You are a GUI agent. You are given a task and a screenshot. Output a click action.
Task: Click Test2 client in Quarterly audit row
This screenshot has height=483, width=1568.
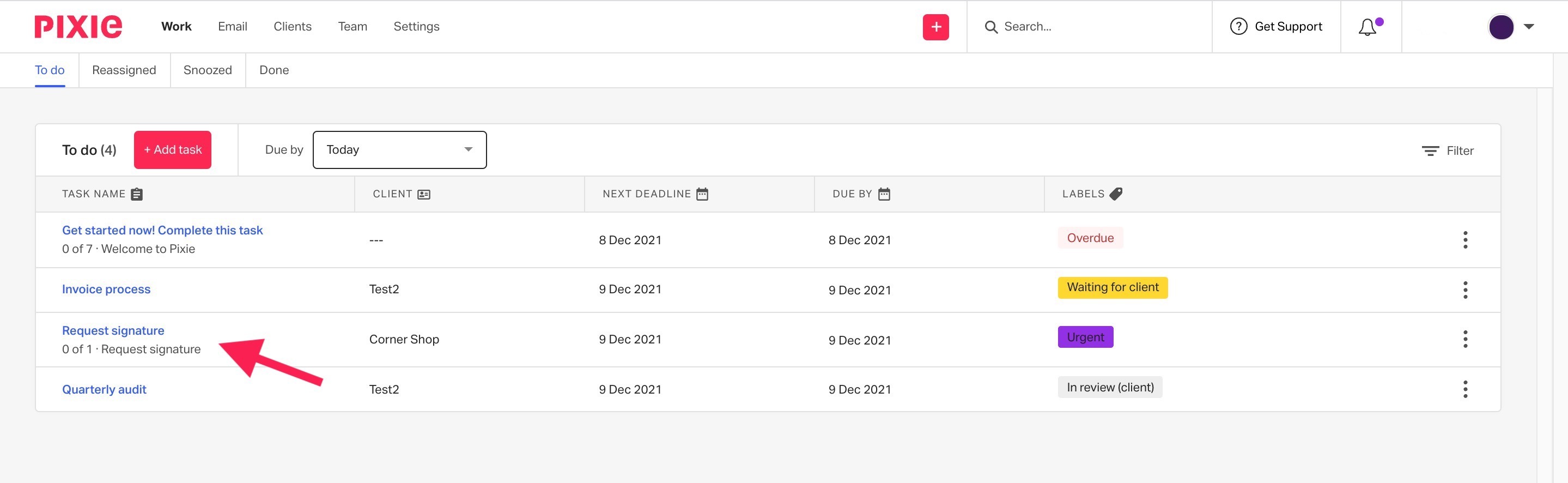coord(384,389)
